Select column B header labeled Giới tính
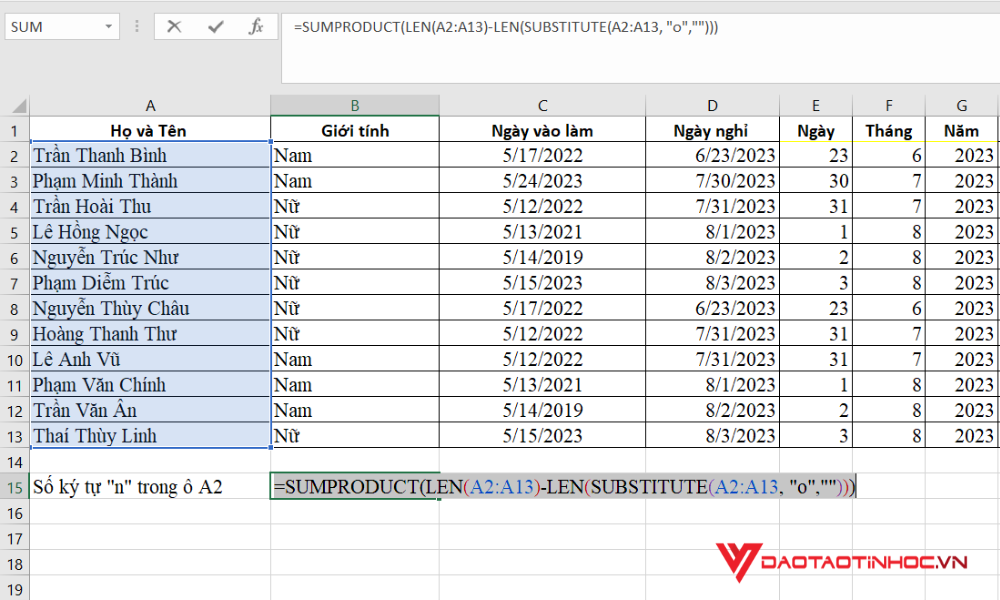This screenshot has height=600, width=1000. [354, 105]
